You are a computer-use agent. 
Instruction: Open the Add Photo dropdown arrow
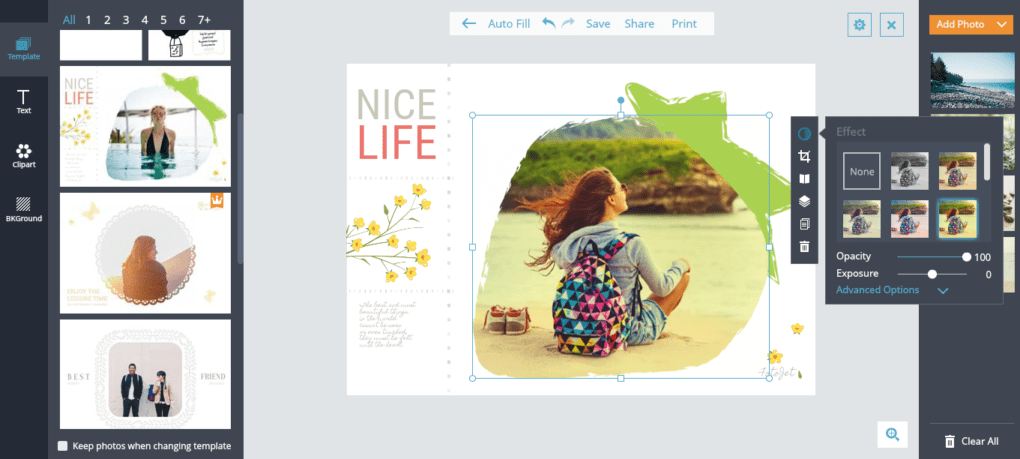pos(1000,25)
